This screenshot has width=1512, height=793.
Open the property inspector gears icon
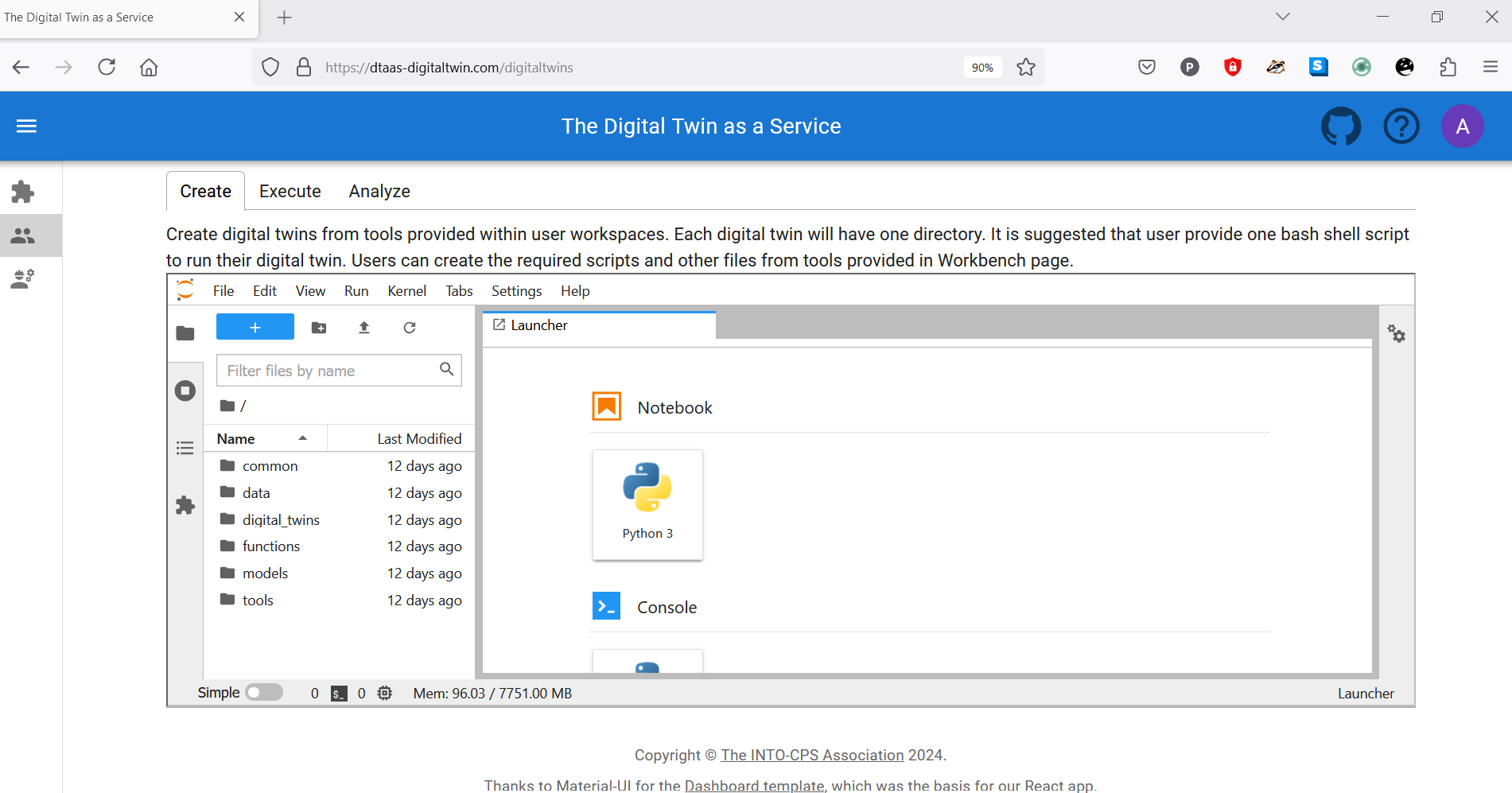click(1396, 333)
